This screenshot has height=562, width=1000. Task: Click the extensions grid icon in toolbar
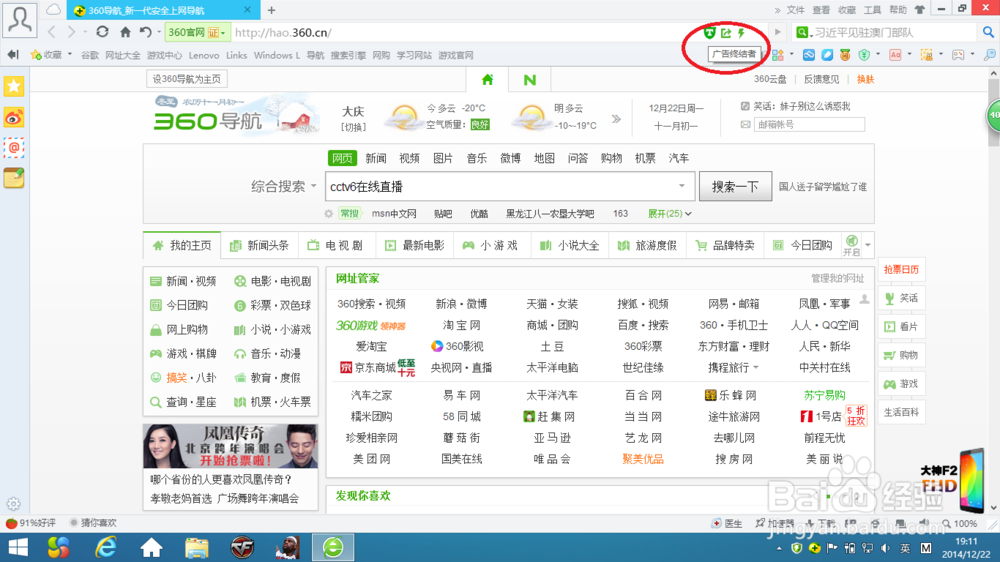click(x=777, y=55)
